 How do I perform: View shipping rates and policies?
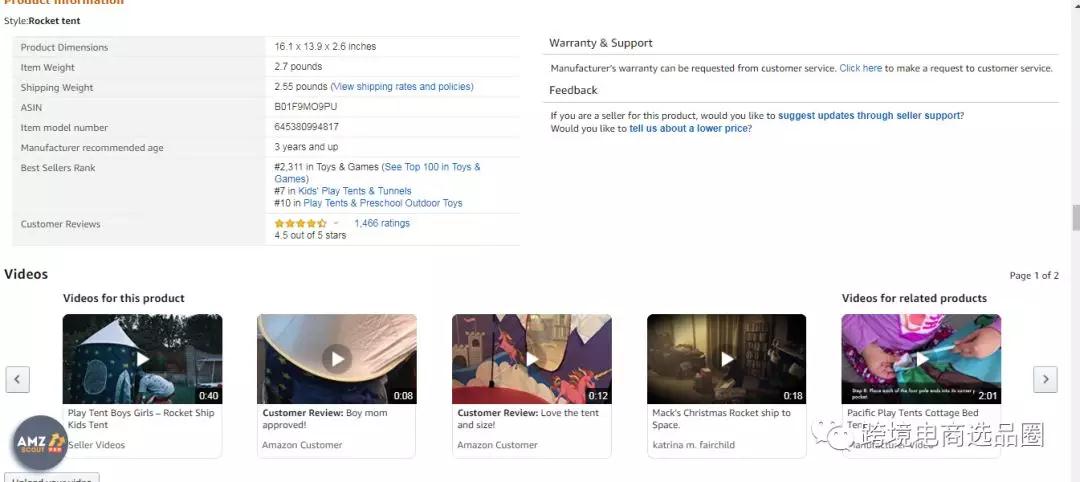tap(402, 87)
